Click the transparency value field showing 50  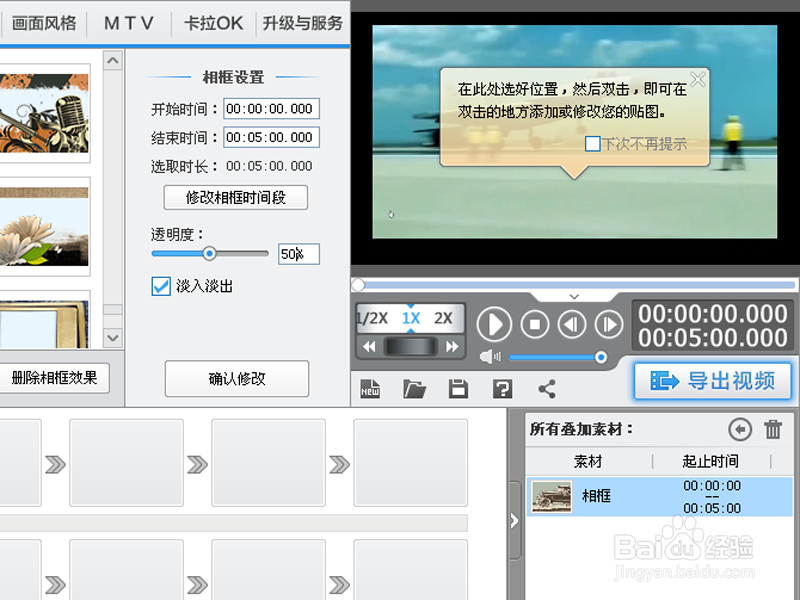299,254
